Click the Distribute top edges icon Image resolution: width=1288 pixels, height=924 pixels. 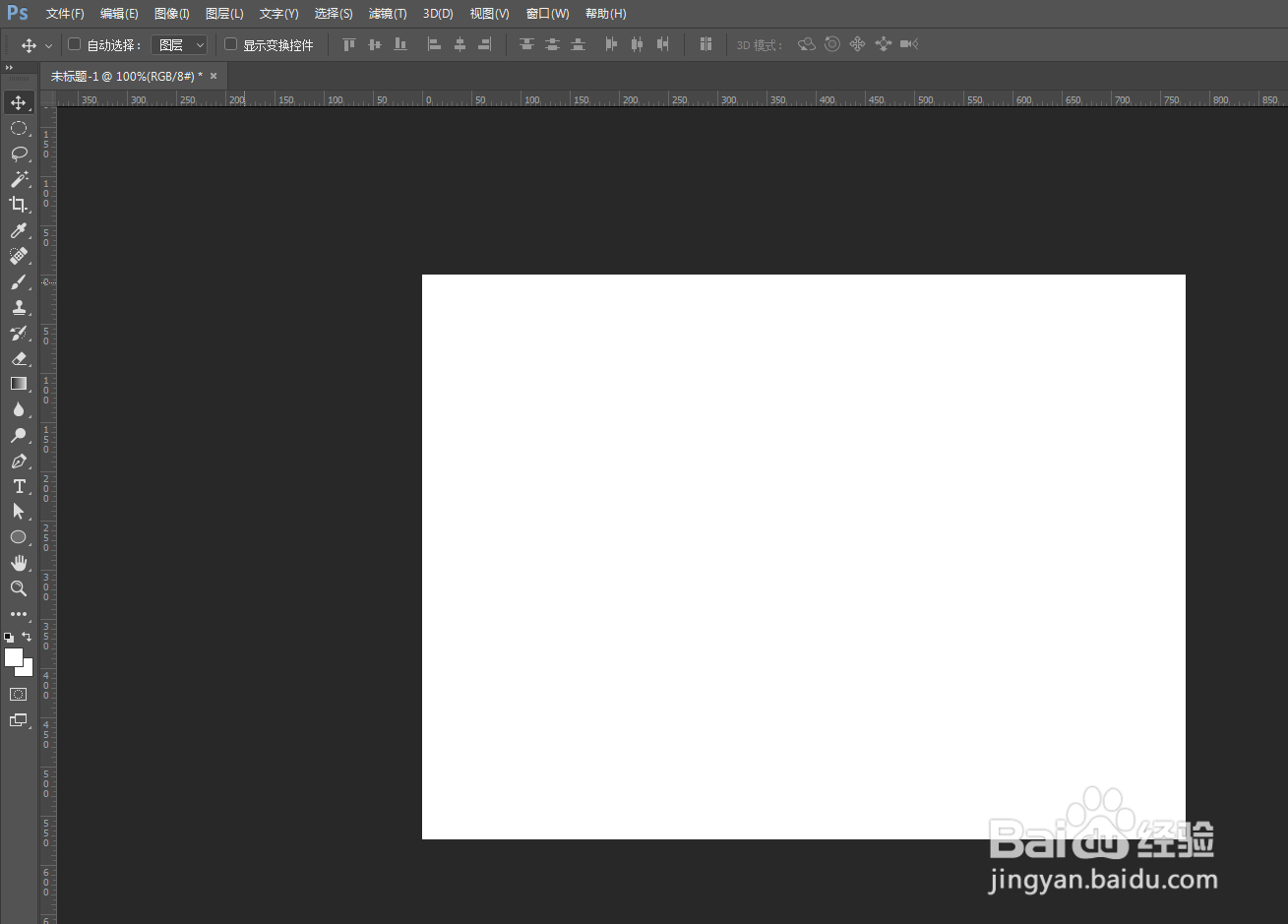[526, 44]
